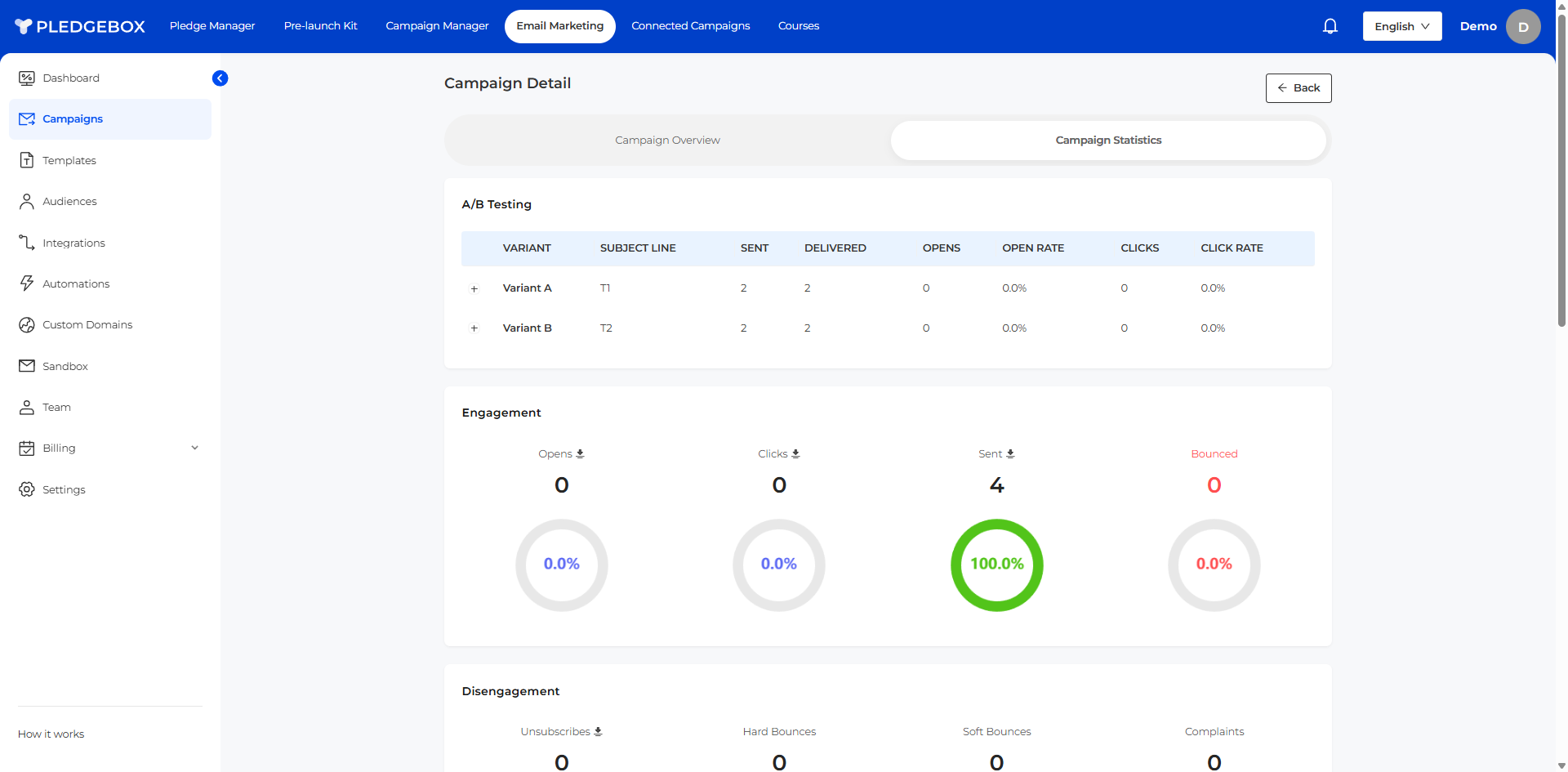Download the Sent report
Viewport: 1568px width, 772px height.
click(1010, 454)
